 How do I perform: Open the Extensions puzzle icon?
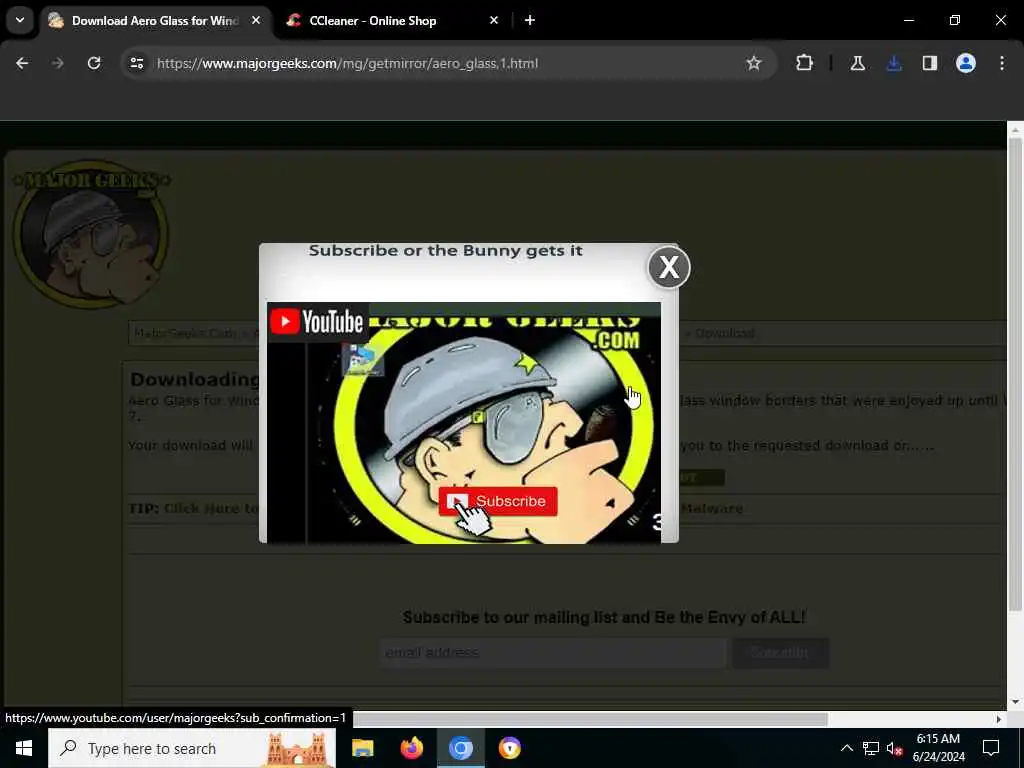coord(804,63)
